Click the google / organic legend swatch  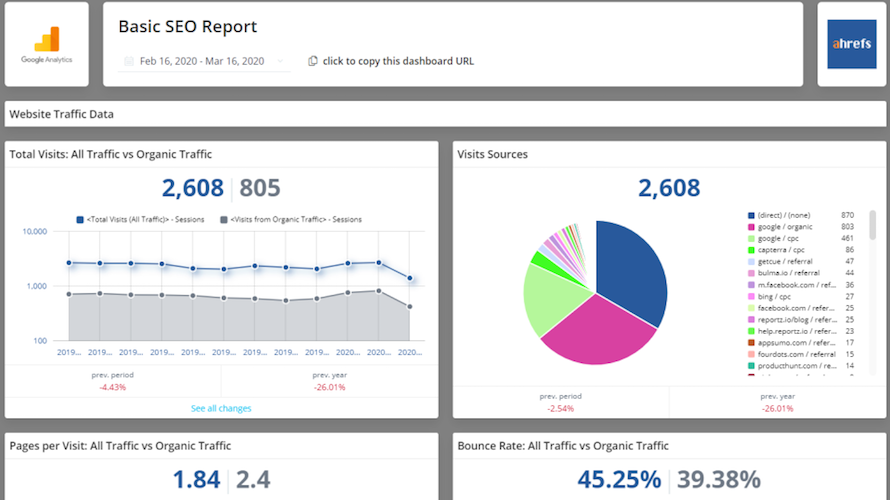(751, 227)
